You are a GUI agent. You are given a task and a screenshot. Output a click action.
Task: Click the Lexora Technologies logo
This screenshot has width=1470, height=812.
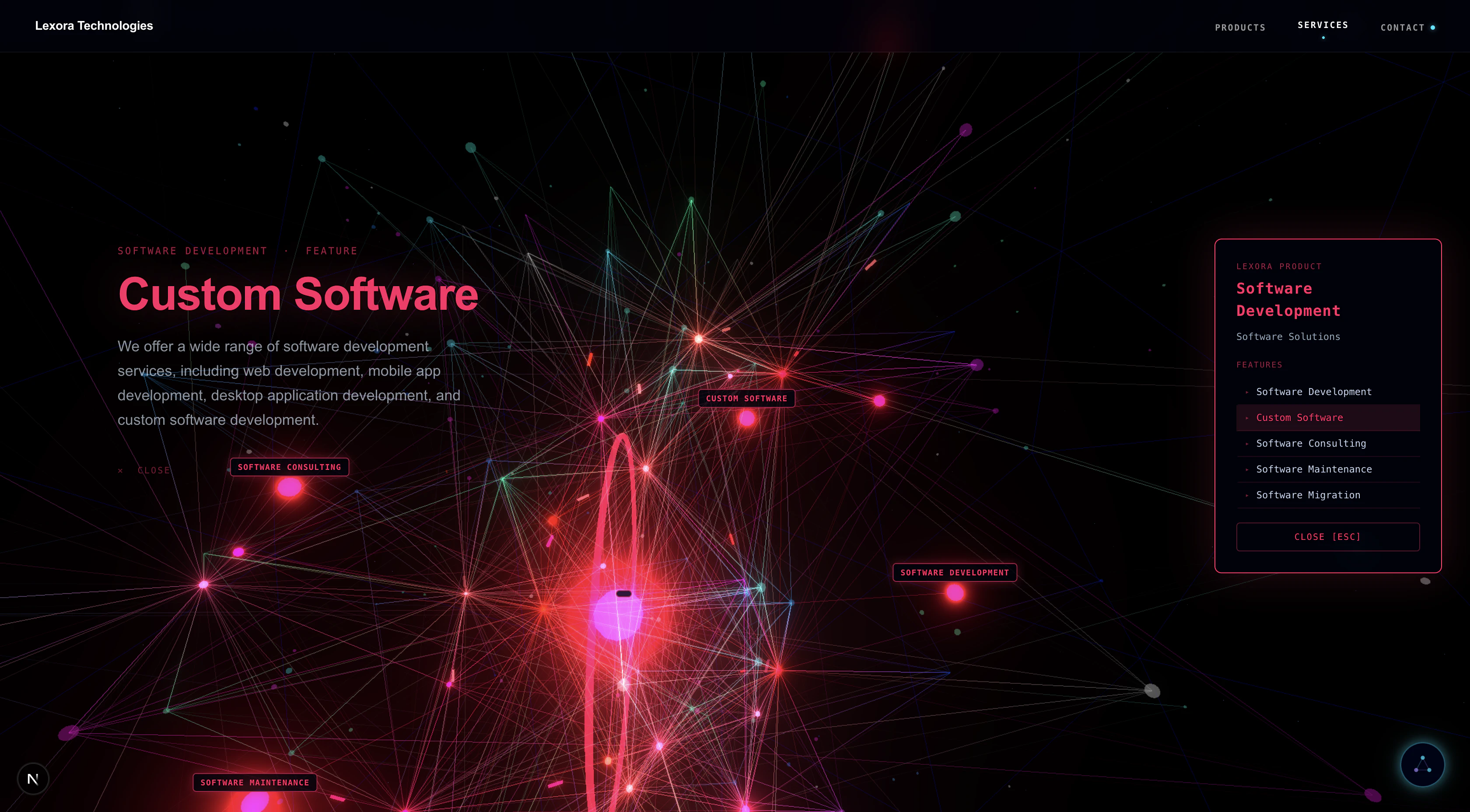94,26
